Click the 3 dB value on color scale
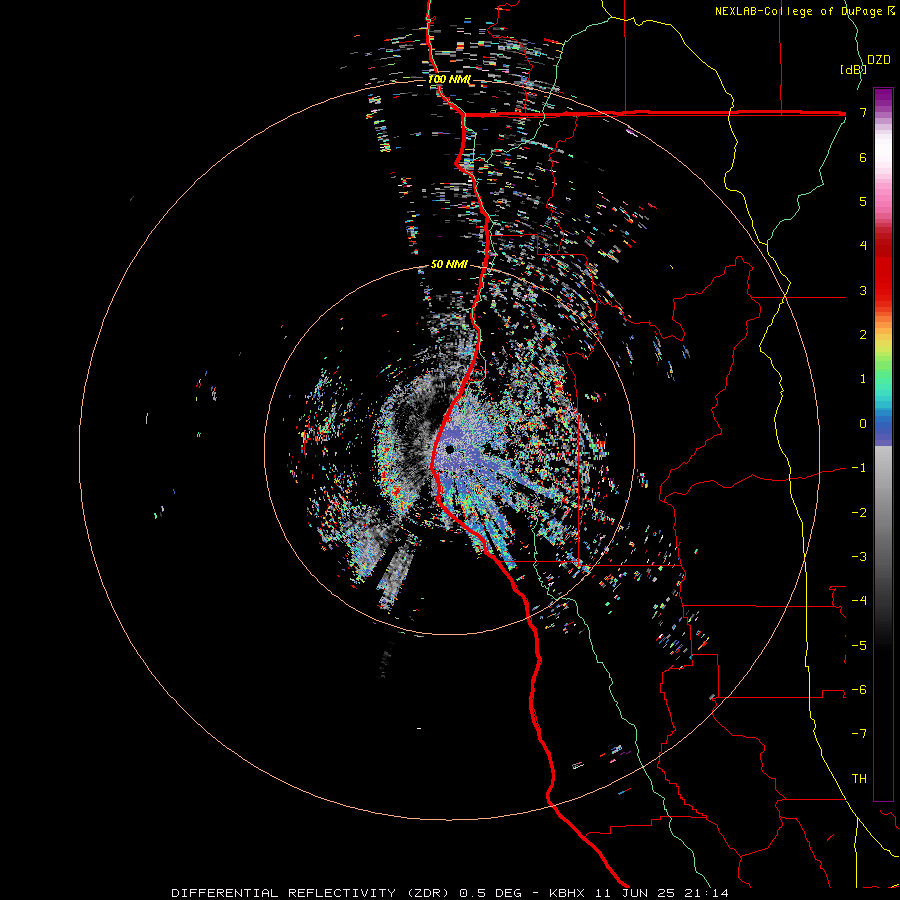The height and width of the screenshot is (900, 900). coord(863,290)
